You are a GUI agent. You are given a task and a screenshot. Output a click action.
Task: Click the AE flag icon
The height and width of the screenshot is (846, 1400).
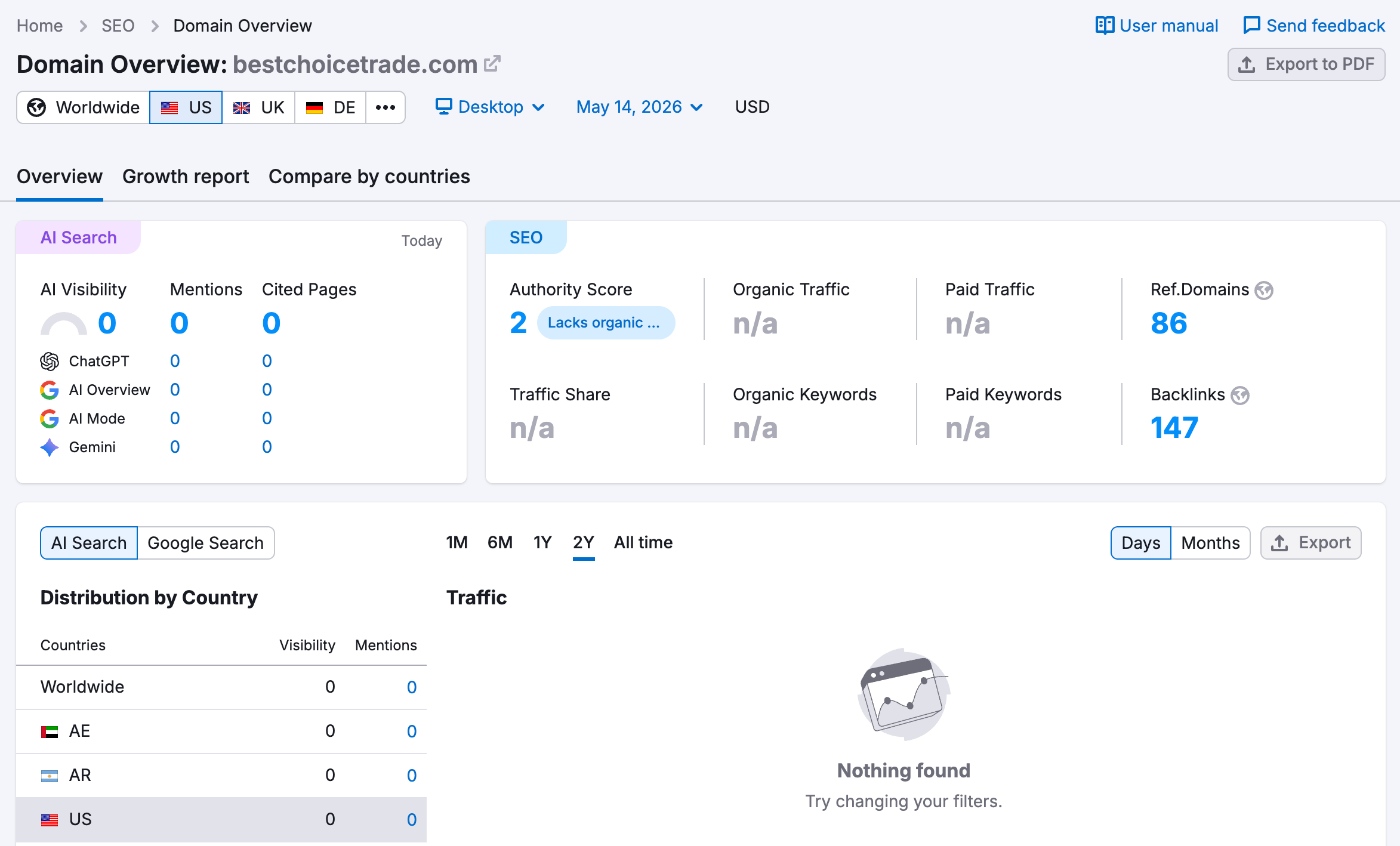click(50, 731)
